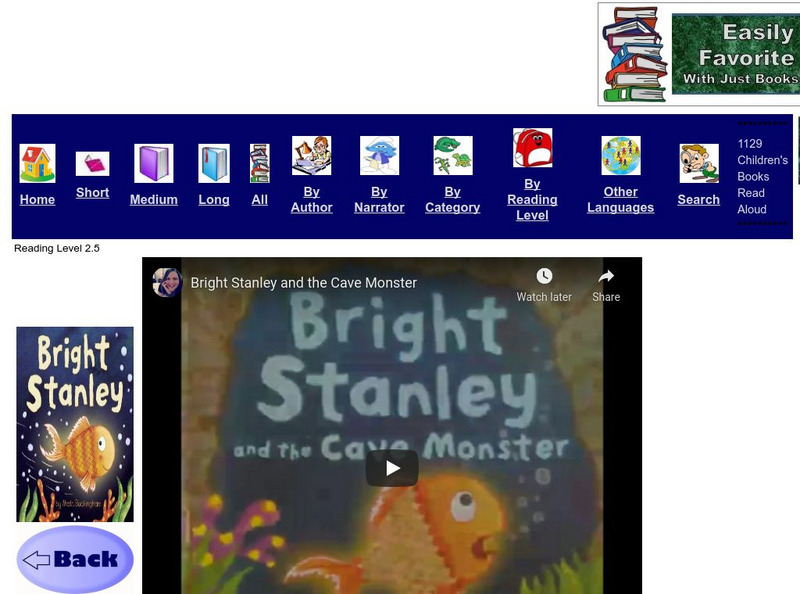Open the Search text link
The image size is (800, 594).
point(698,200)
